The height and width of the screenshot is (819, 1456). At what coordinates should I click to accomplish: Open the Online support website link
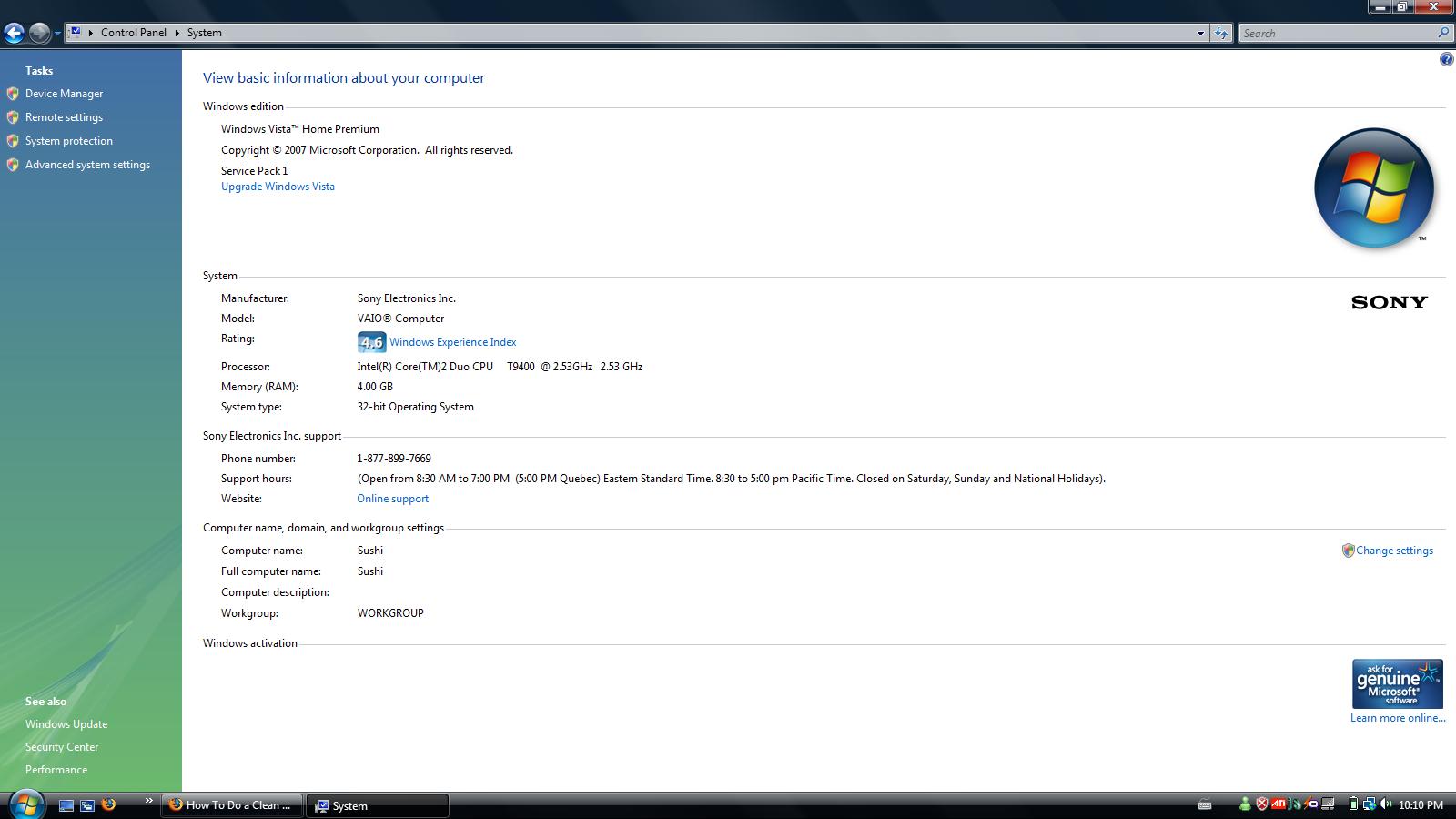(x=392, y=499)
